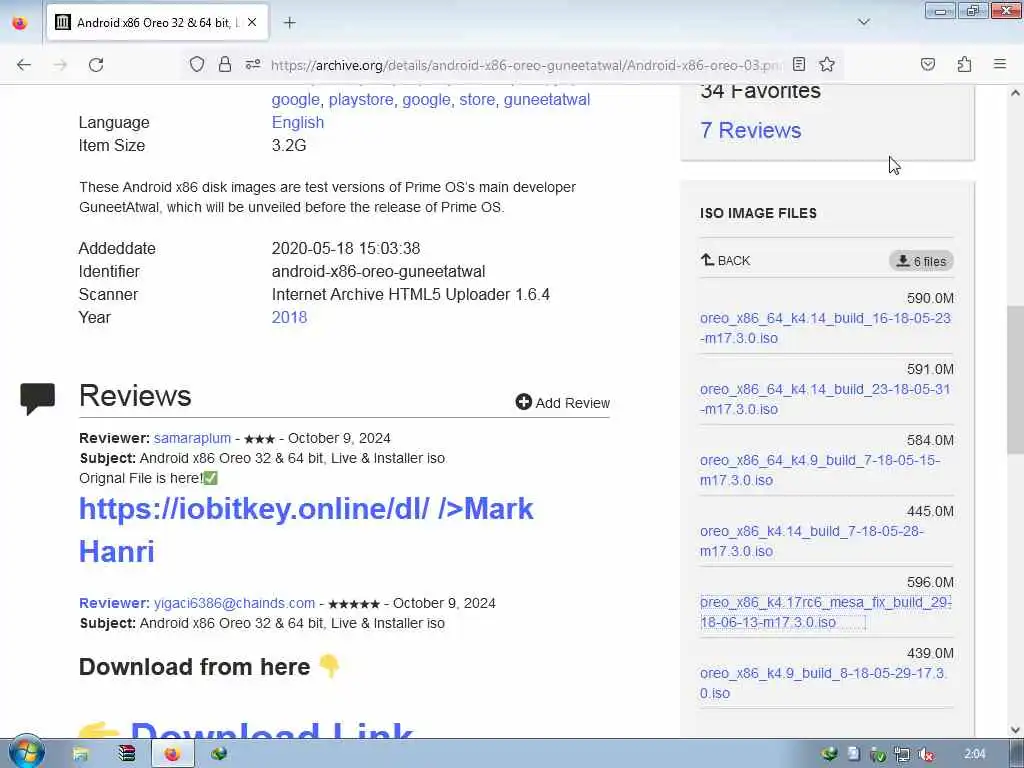The height and width of the screenshot is (768, 1024).
Task: Download oreo_x86_64_k4.14_build_23-18-05-31 iso
Action: pyautogui.click(x=825, y=399)
